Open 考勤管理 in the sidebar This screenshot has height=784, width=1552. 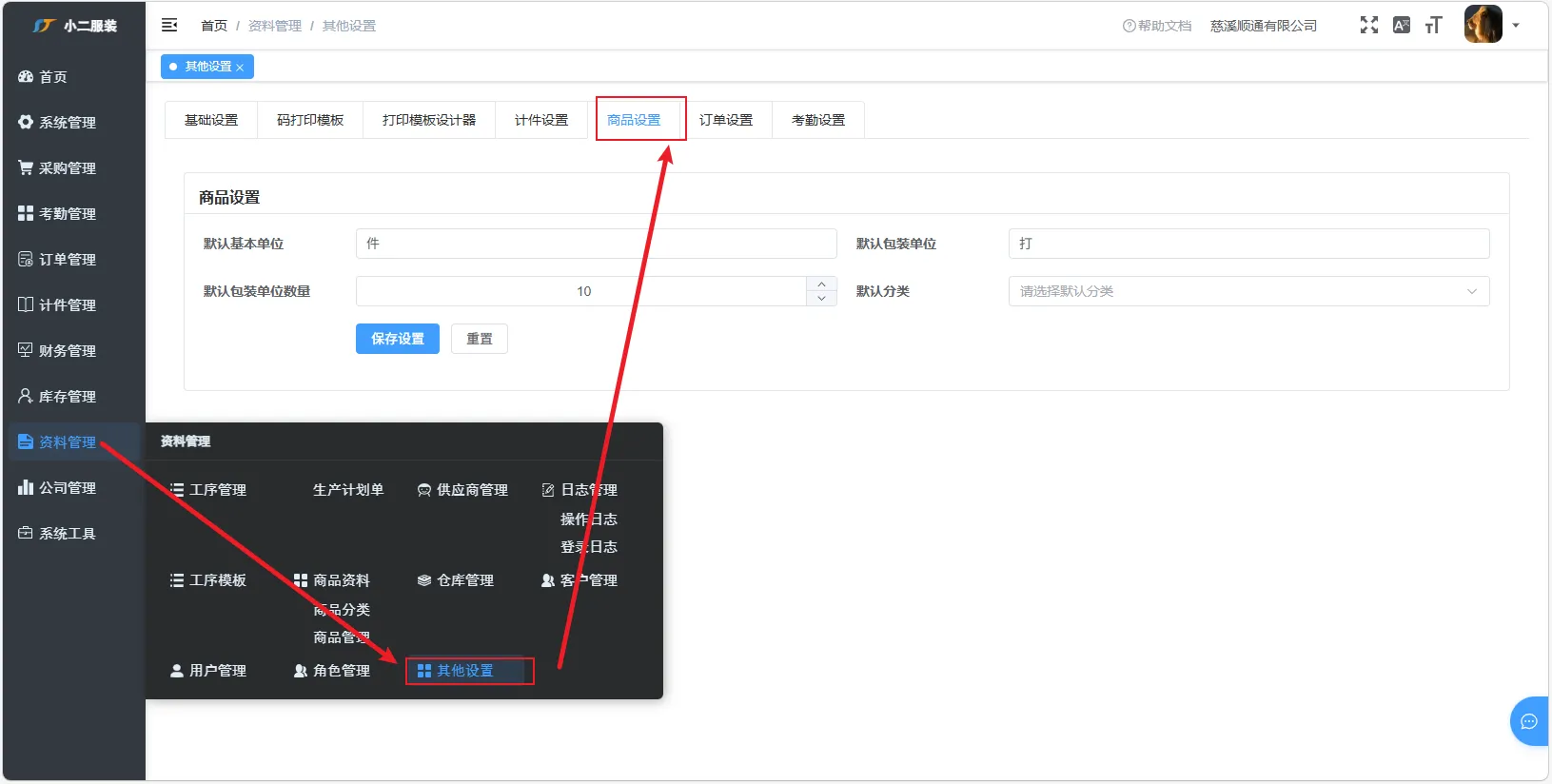tap(72, 214)
